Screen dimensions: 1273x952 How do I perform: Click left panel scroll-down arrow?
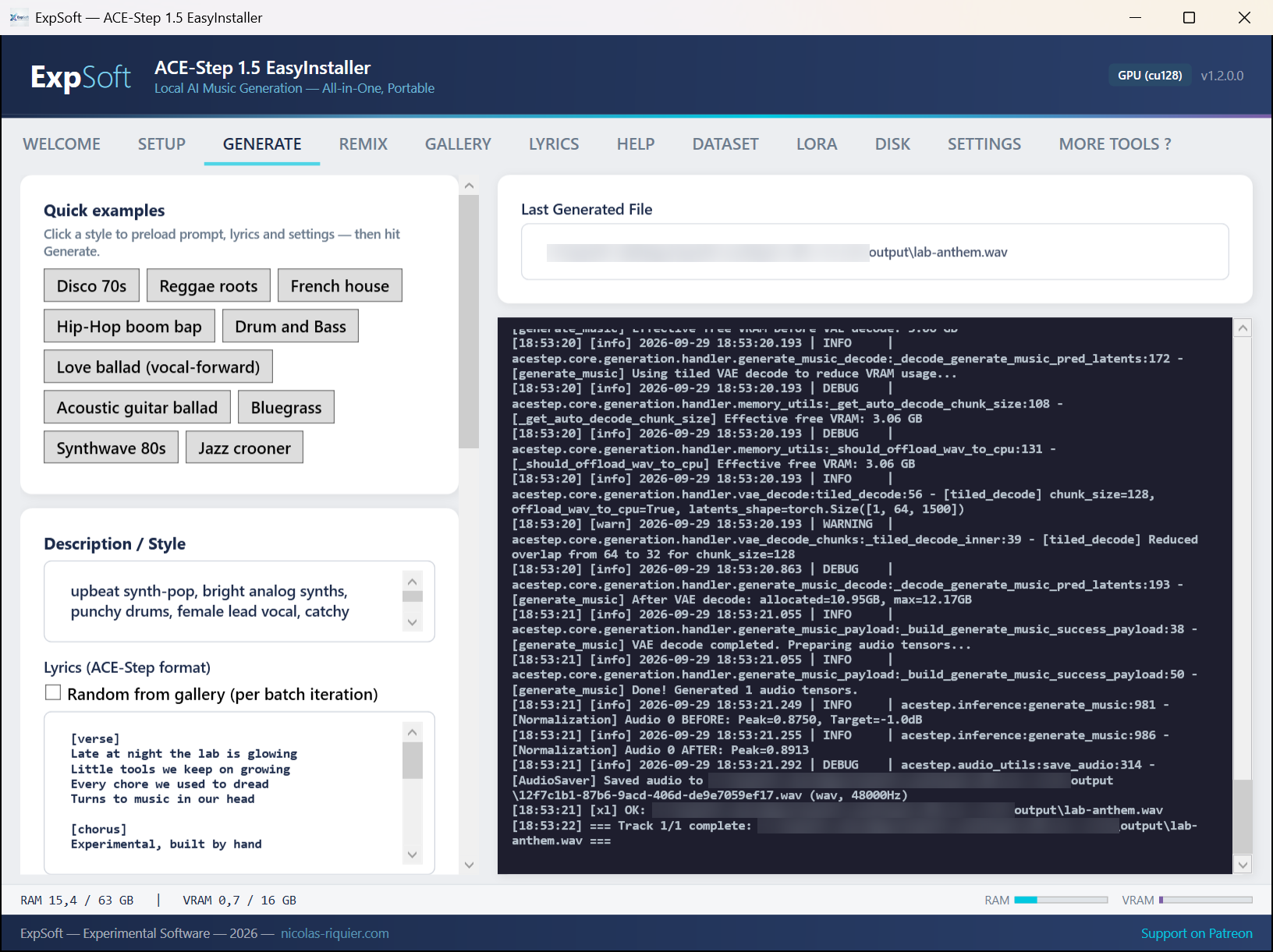click(469, 865)
